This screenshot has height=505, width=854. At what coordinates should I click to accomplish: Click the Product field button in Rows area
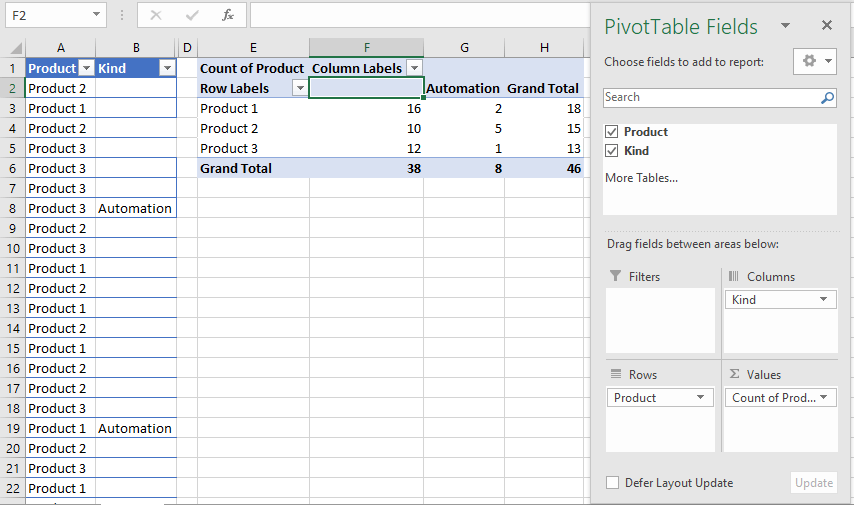(660, 398)
